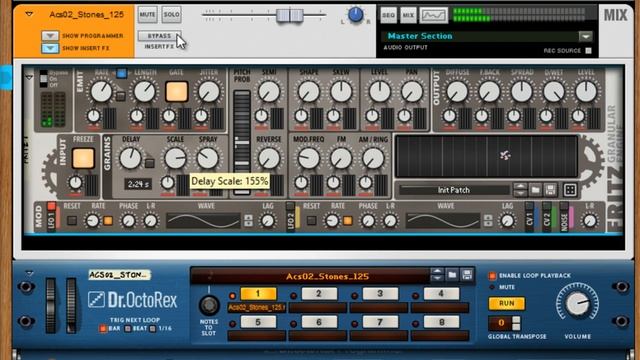The height and width of the screenshot is (360, 640).
Task: Open the Master Section output dropdown
Action: 585,36
